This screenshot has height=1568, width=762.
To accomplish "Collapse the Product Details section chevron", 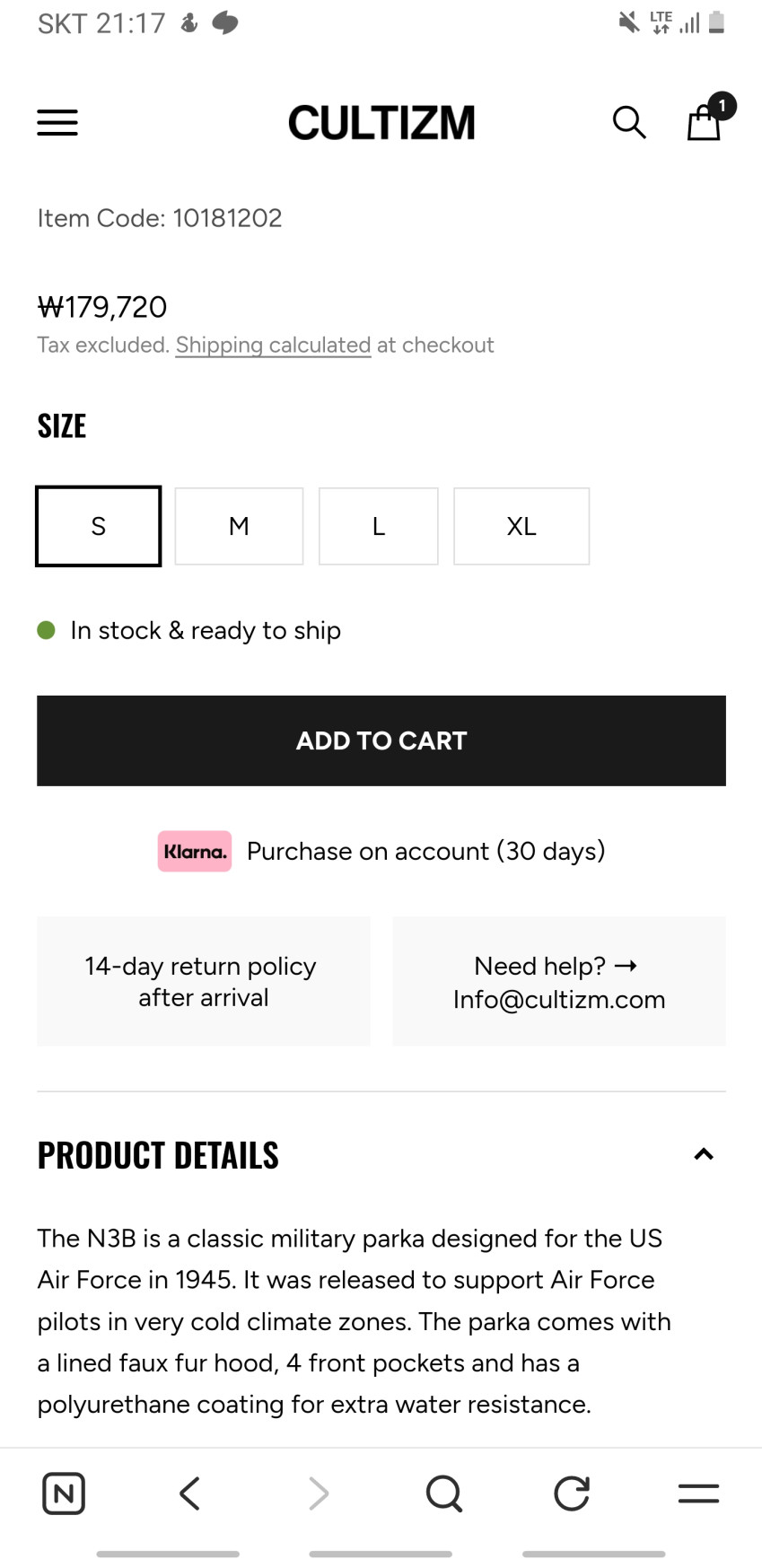I will coord(704,1154).
